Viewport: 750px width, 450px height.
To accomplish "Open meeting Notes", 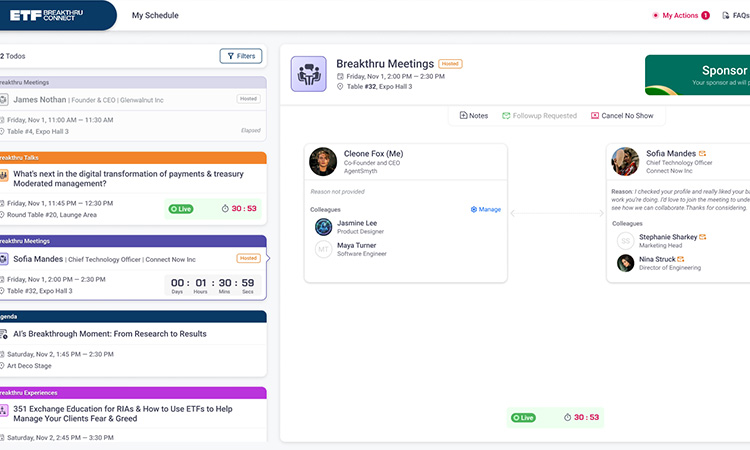I will point(474,116).
